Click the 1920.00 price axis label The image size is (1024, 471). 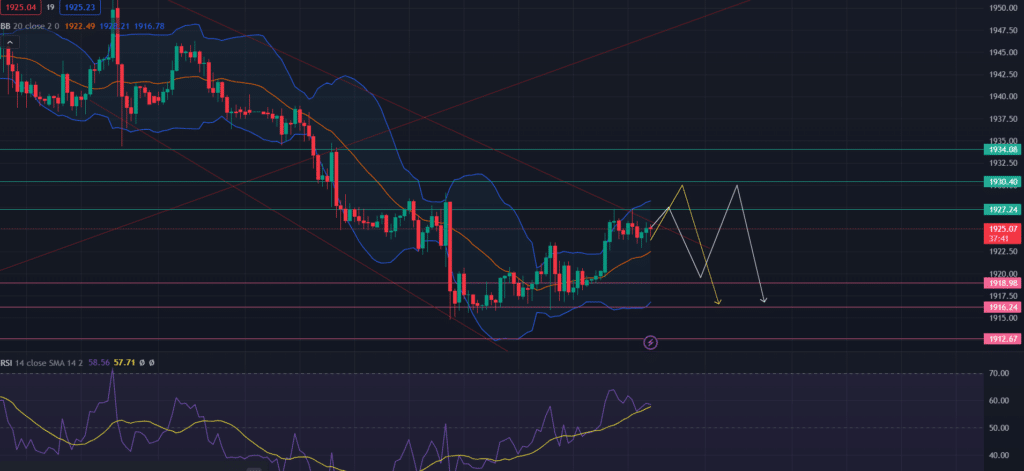click(1004, 274)
